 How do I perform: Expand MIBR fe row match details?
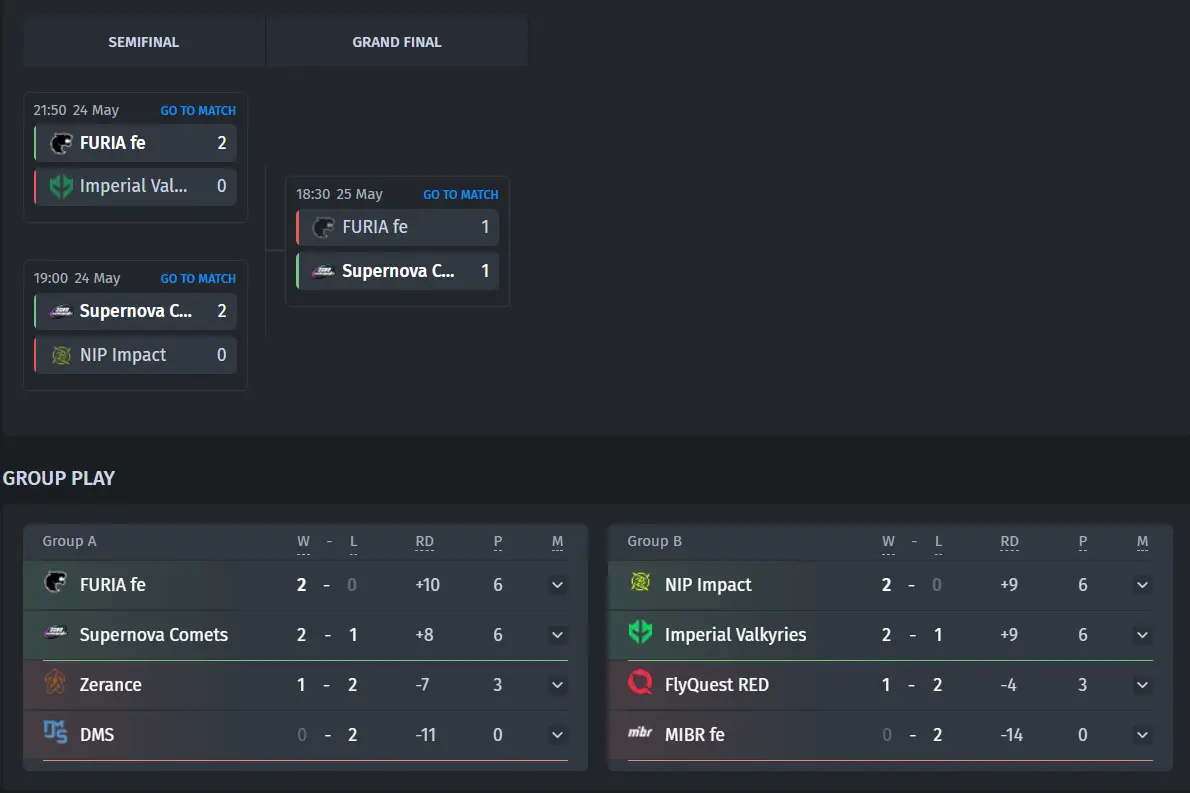click(x=1142, y=735)
